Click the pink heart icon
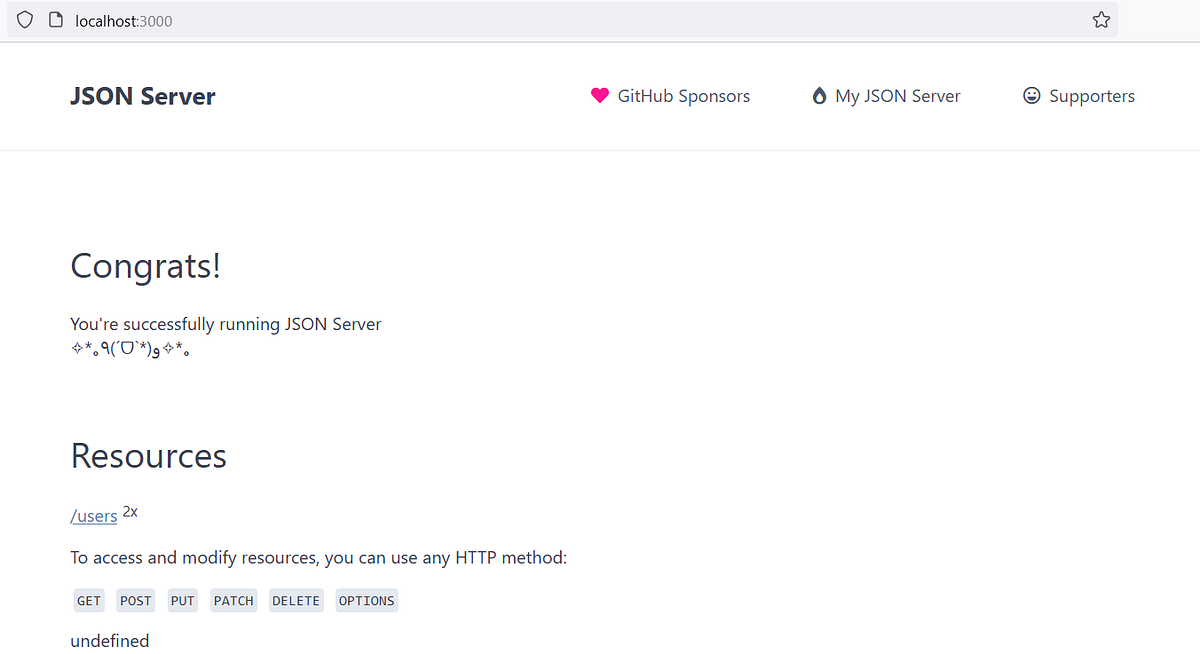The height and width of the screenshot is (654, 1200). tap(600, 96)
